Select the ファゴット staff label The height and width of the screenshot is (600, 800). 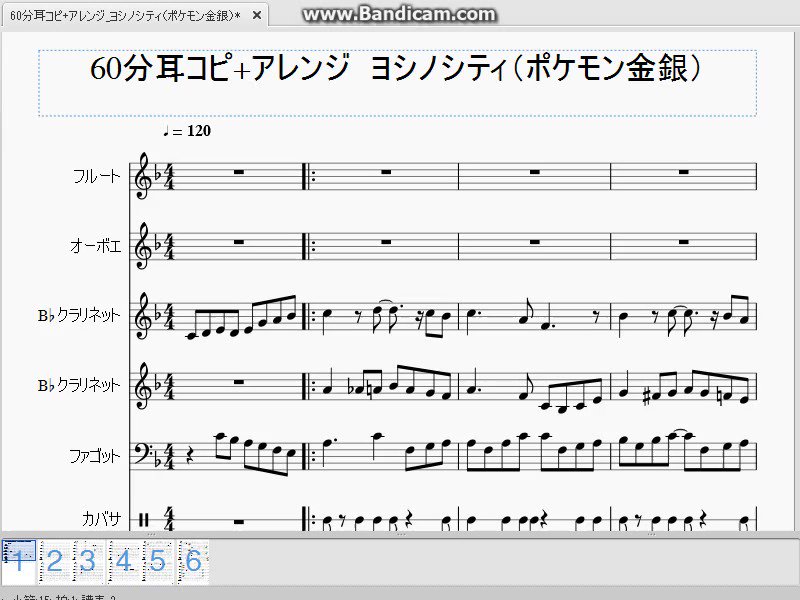coord(95,456)
